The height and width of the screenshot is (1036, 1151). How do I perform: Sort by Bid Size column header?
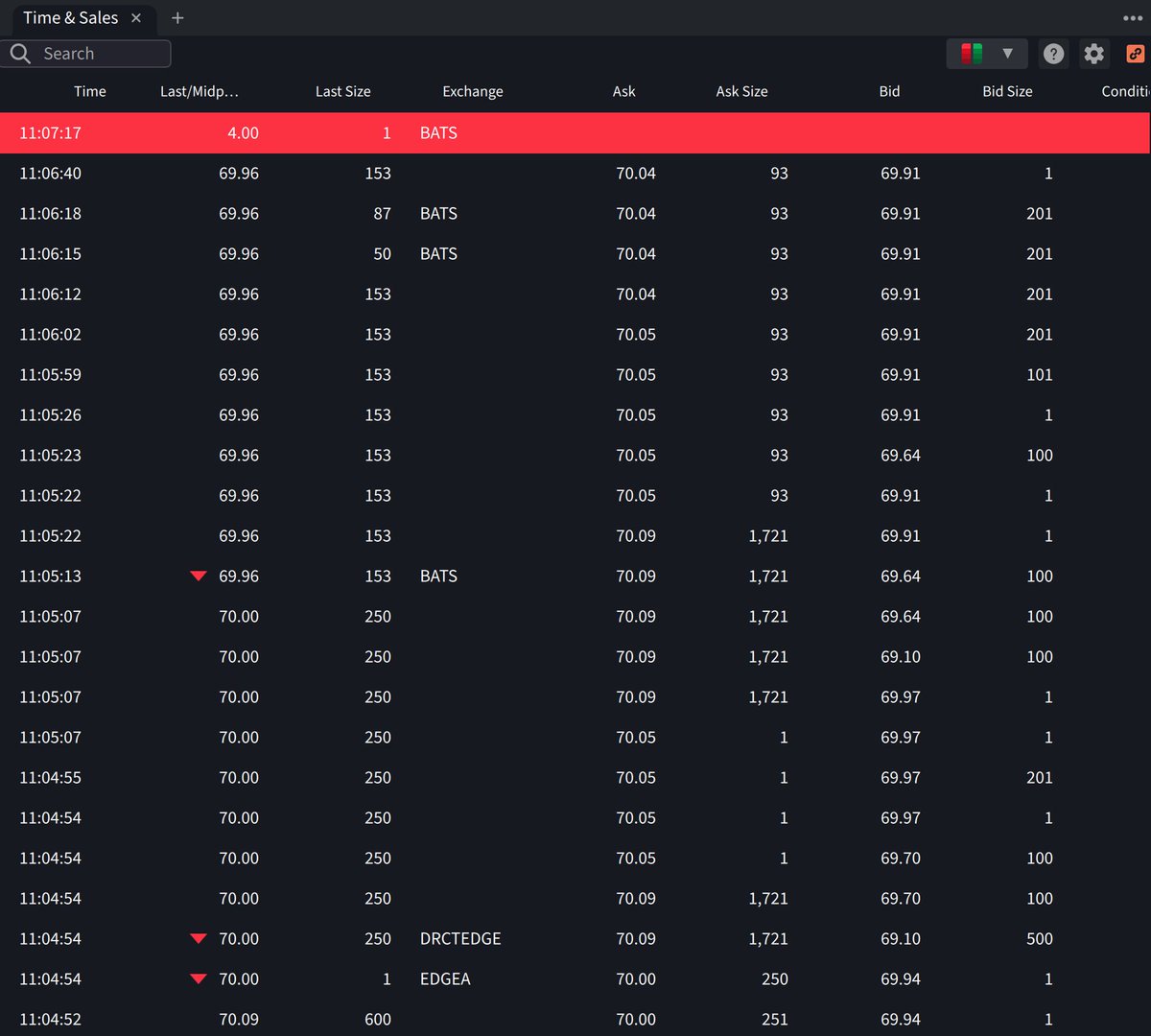click(1007, 91)
